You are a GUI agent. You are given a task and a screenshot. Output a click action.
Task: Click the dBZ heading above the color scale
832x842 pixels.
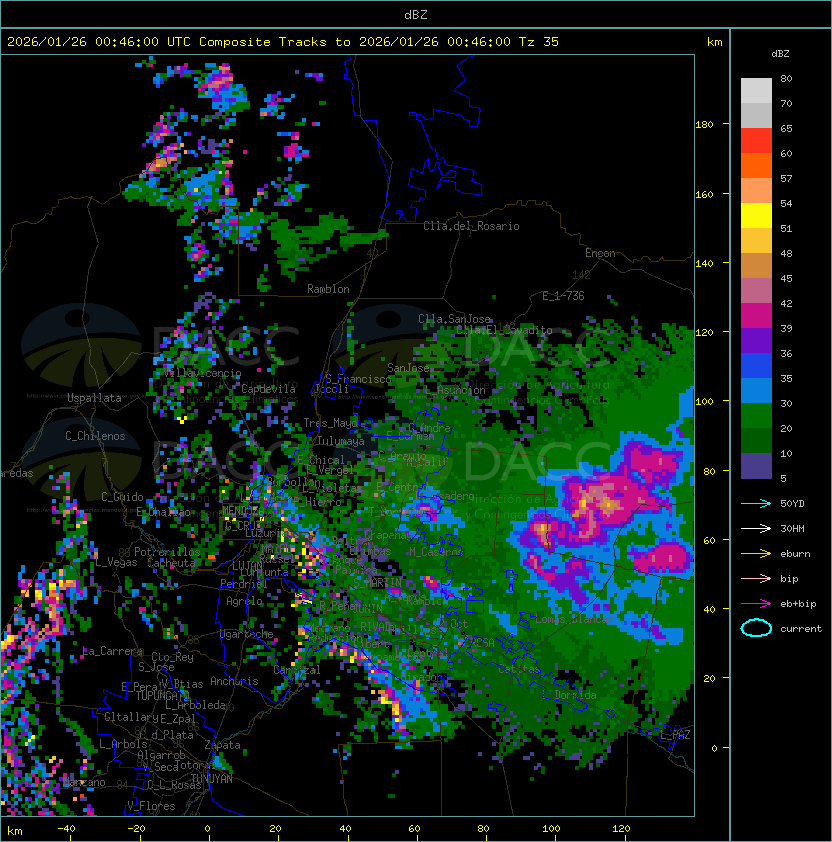click(x=780, y=54)
